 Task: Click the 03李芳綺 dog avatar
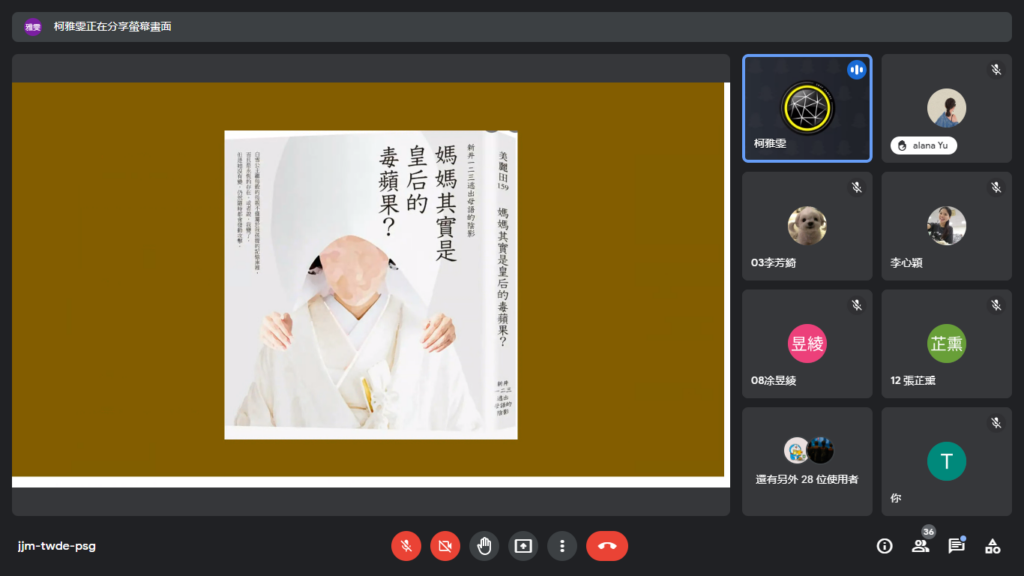tap(807, 226)
